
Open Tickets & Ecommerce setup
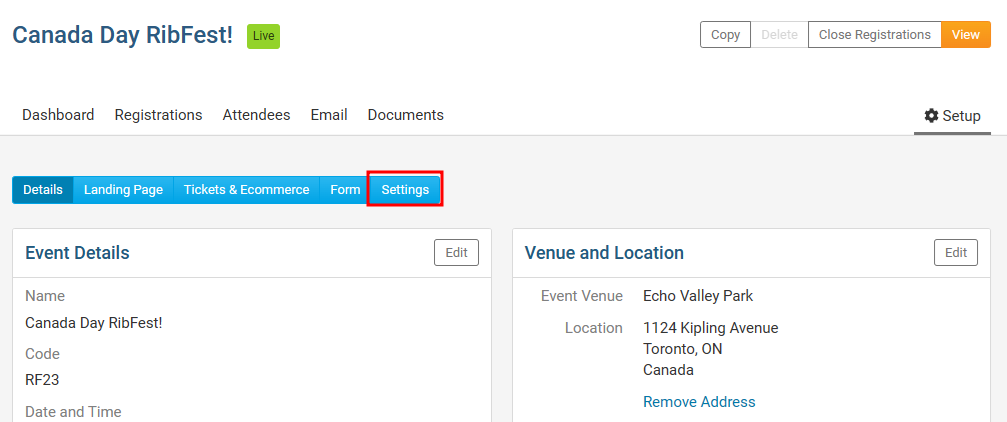tap(246, 190)
